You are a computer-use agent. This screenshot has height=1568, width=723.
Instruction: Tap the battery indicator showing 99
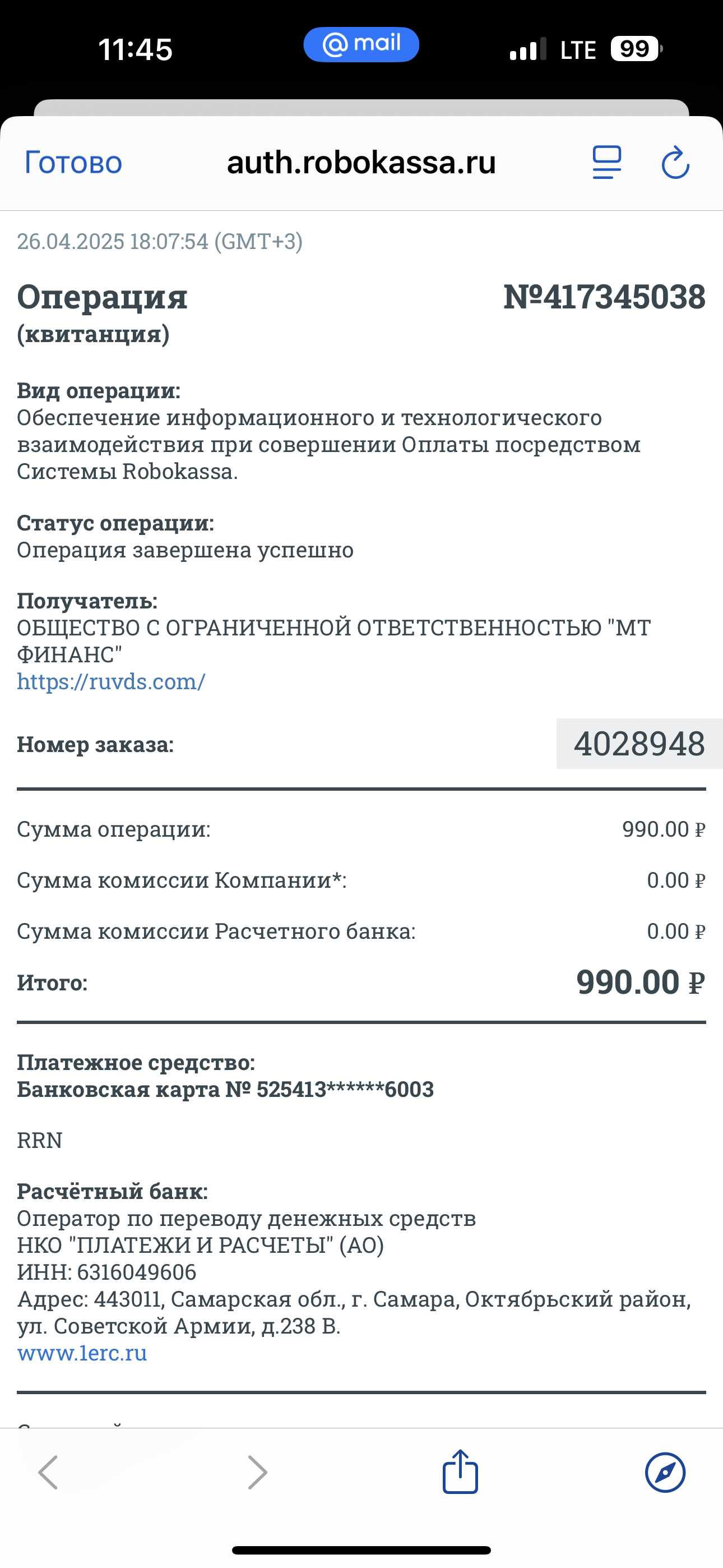click(x=637, y=49)
